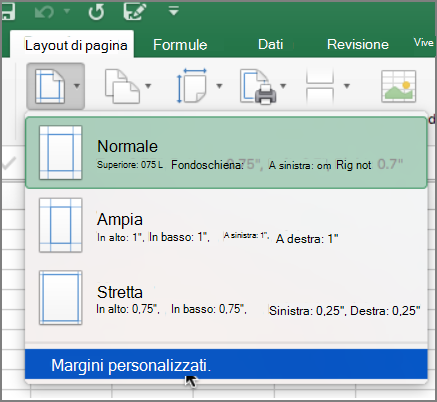Click the Background picture icon
The width and height of the screenshot is (437, 402).
pos(399,86)
